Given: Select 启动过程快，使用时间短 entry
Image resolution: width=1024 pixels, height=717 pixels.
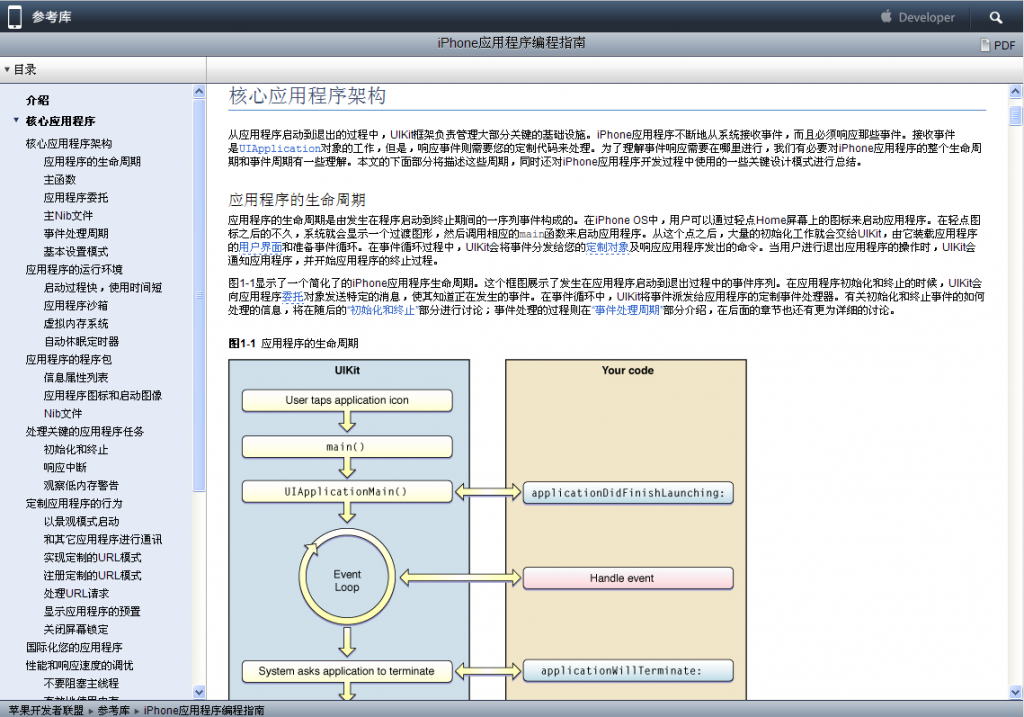Looking at the screenshot, I should click(103, 287).
